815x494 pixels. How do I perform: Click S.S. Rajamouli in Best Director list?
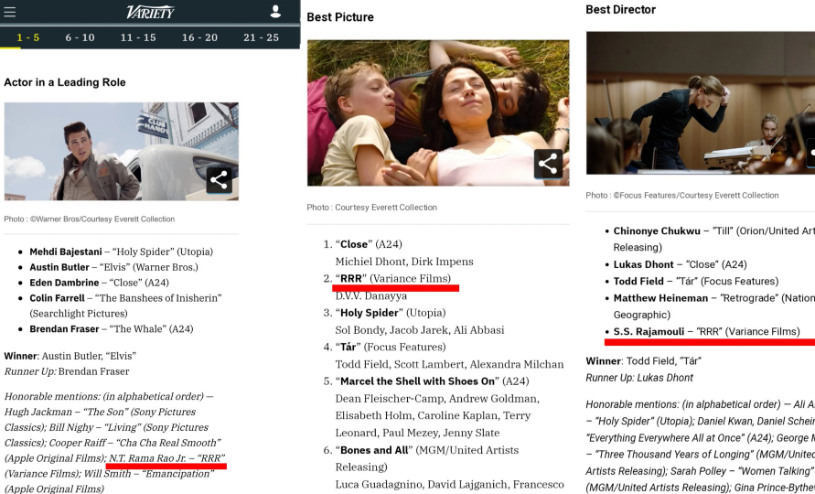649,331
